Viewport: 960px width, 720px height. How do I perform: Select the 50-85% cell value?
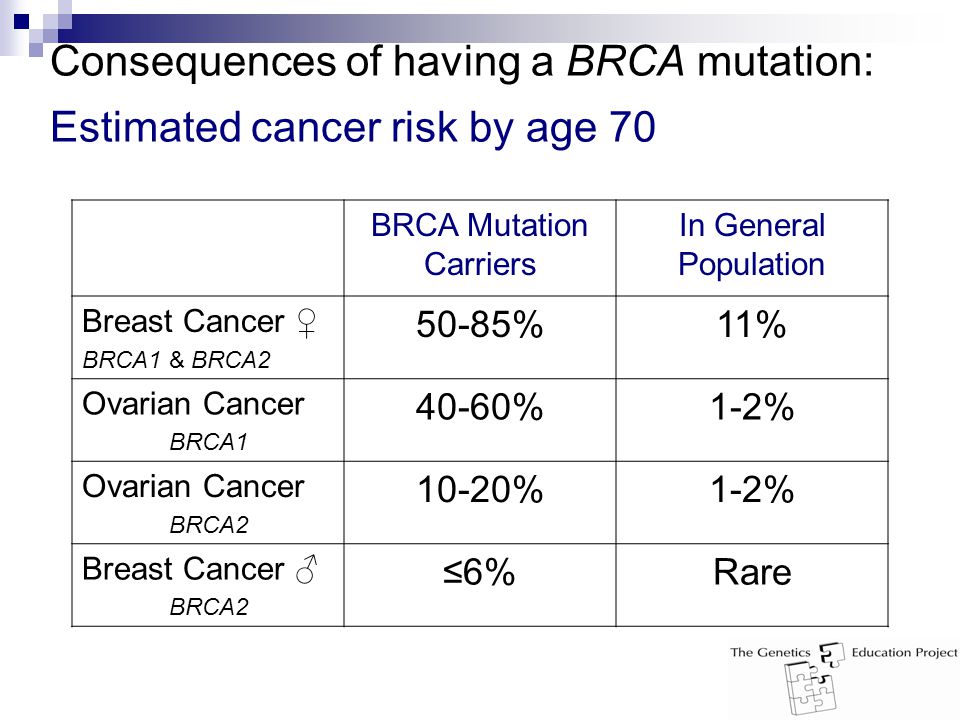pyautogui.click(x=479, y=324)
